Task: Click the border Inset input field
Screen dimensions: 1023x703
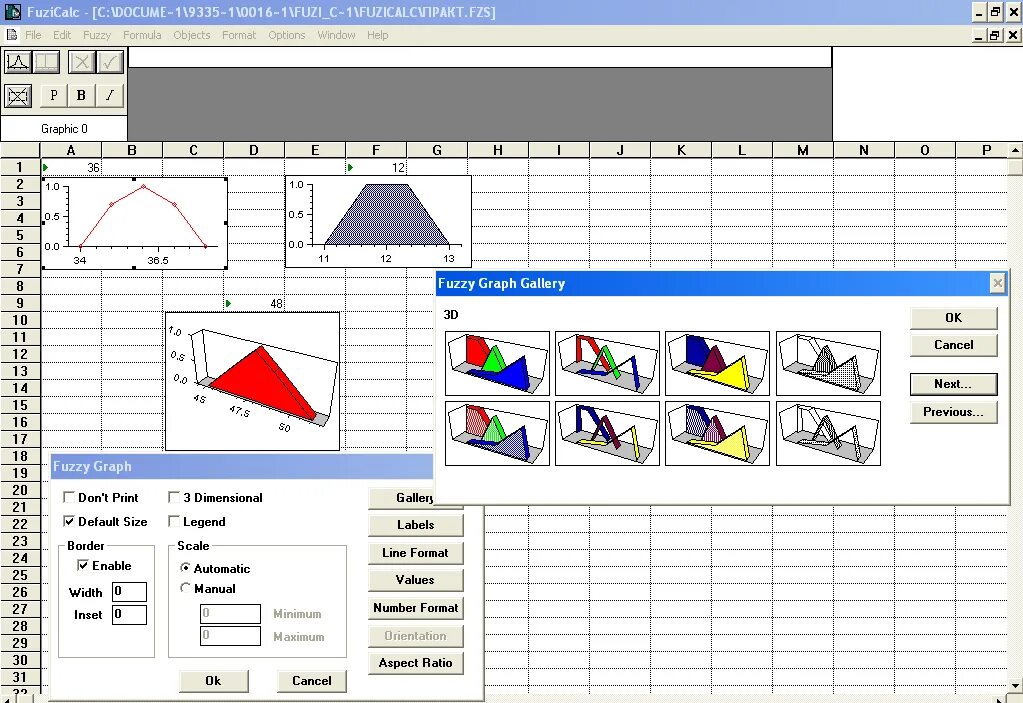Action: click(x=129, y=614)
